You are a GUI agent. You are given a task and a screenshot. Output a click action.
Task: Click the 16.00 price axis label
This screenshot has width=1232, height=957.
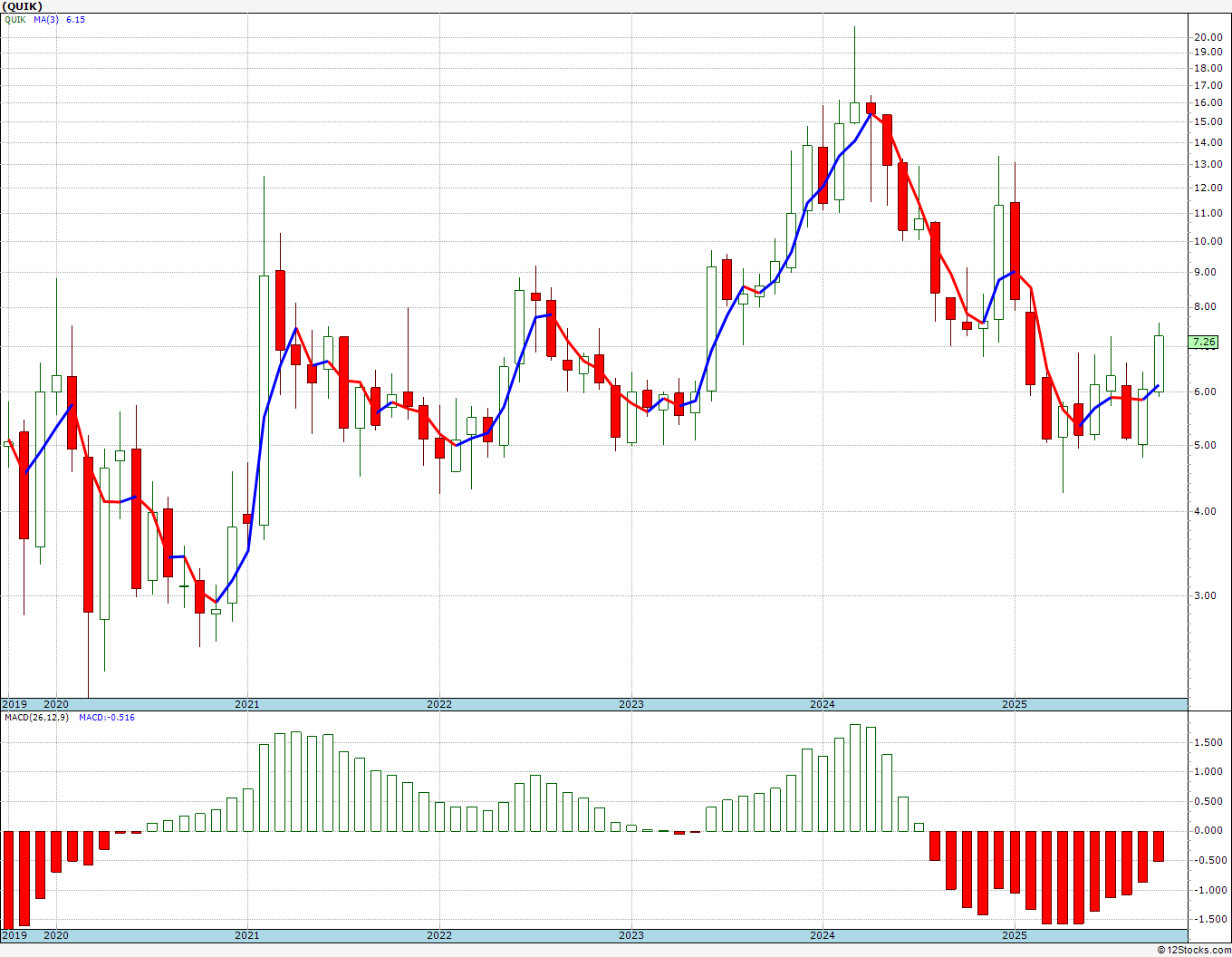(x=1208, y=103)
